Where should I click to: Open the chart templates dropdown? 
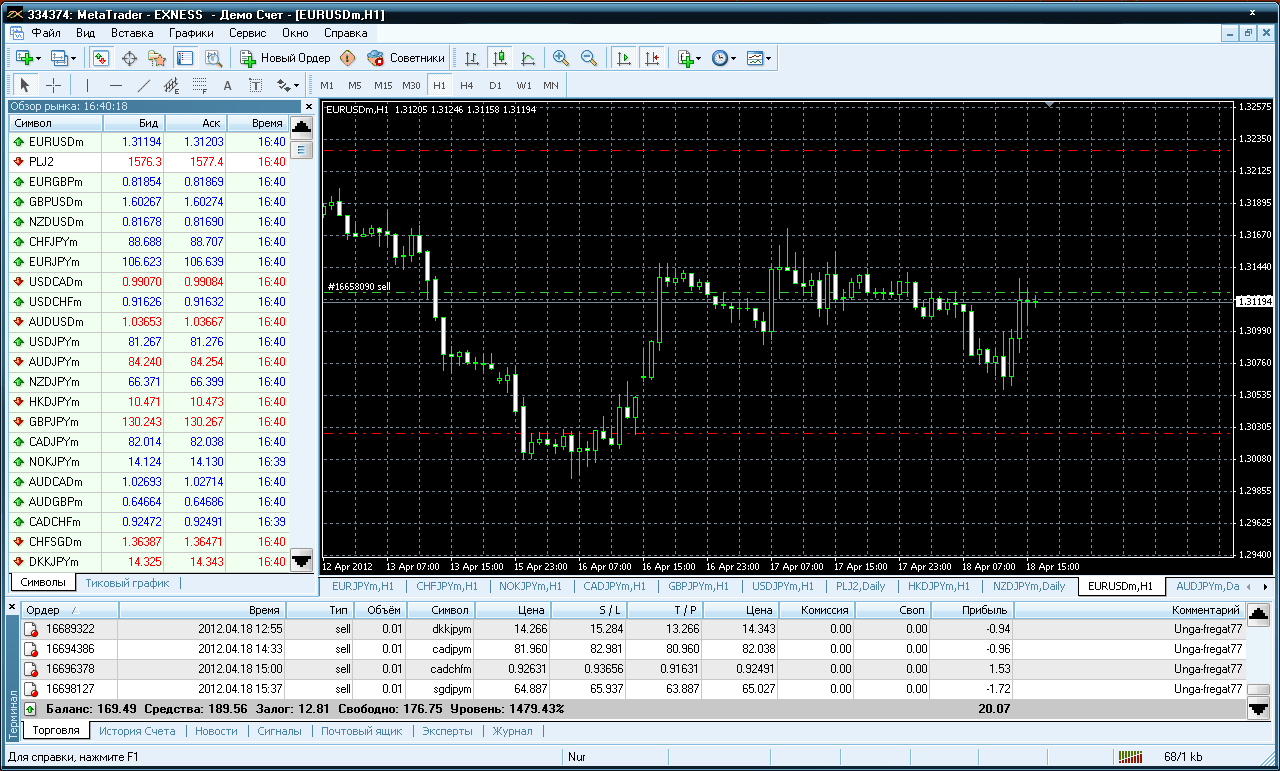[759, 58]
